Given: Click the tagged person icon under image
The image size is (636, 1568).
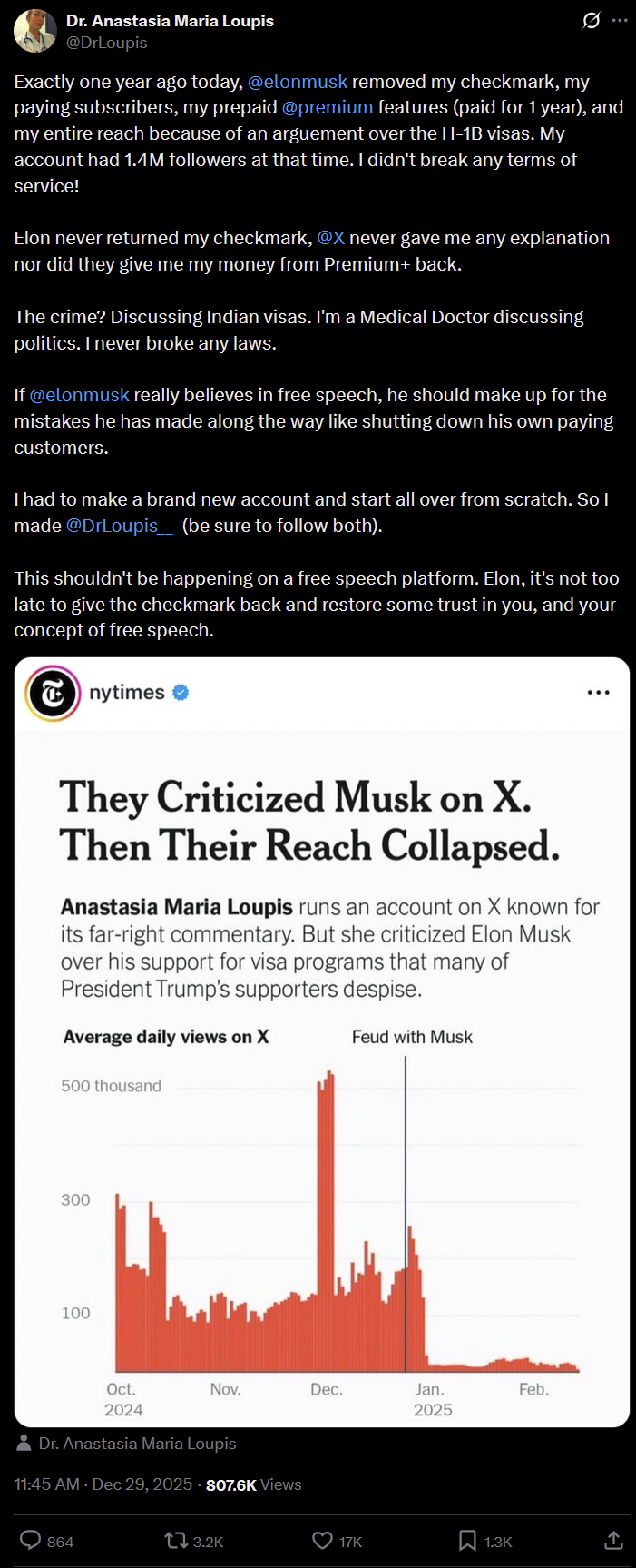Looking at the screenshot, I should click(24, 1443).
